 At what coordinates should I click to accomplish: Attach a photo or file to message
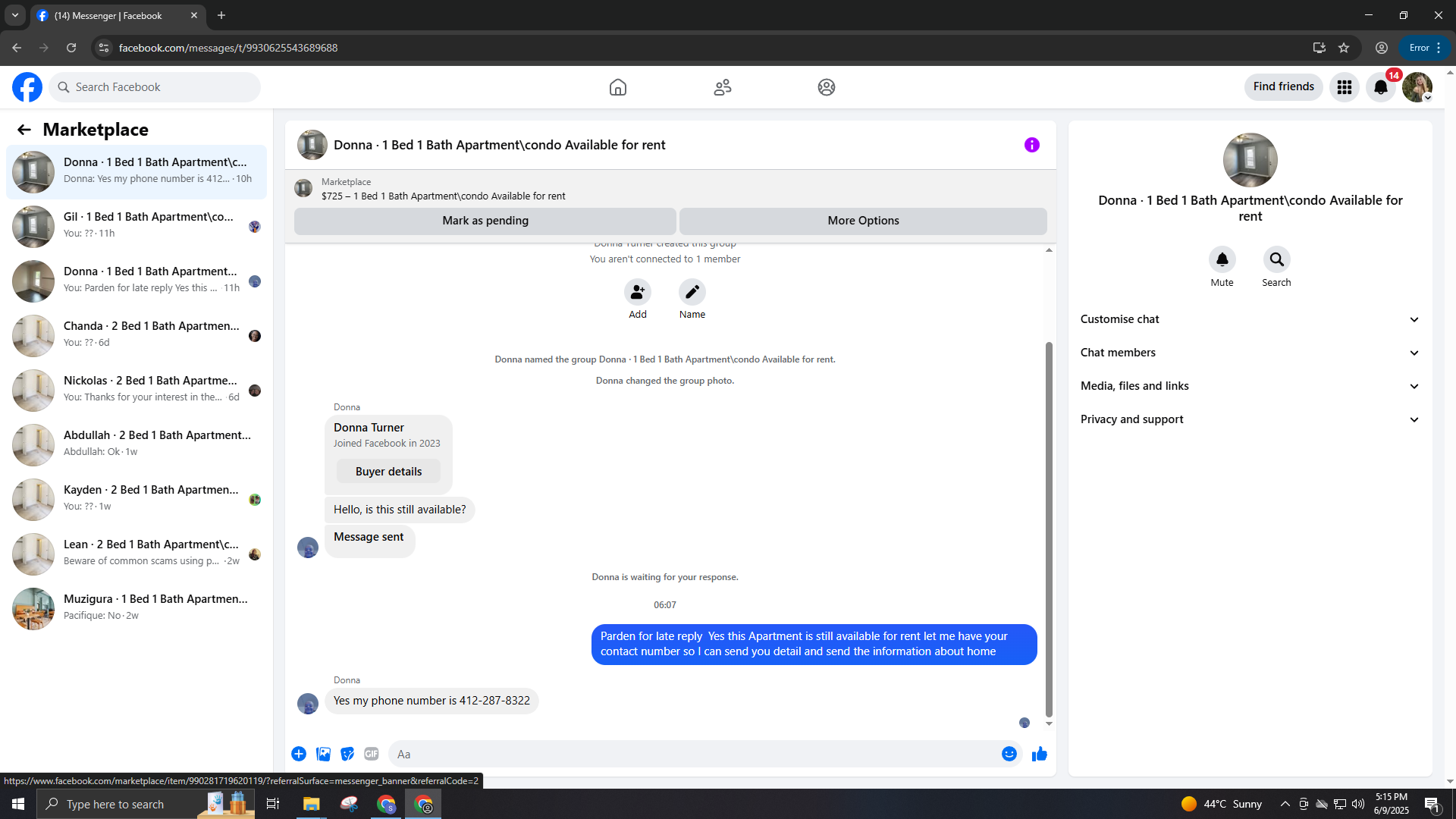point(324,754)
